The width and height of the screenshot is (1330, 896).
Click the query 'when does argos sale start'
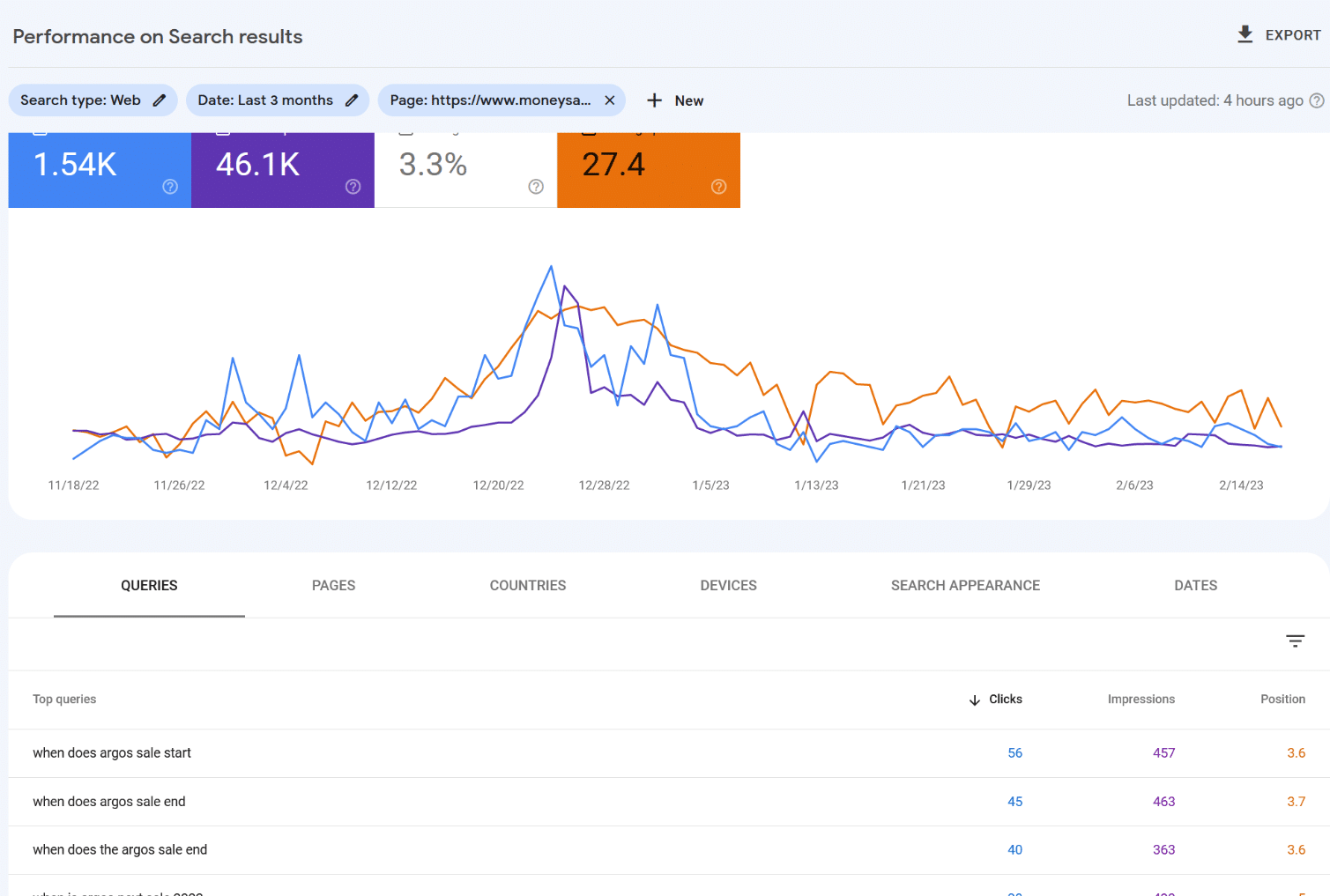click(112, 752)
